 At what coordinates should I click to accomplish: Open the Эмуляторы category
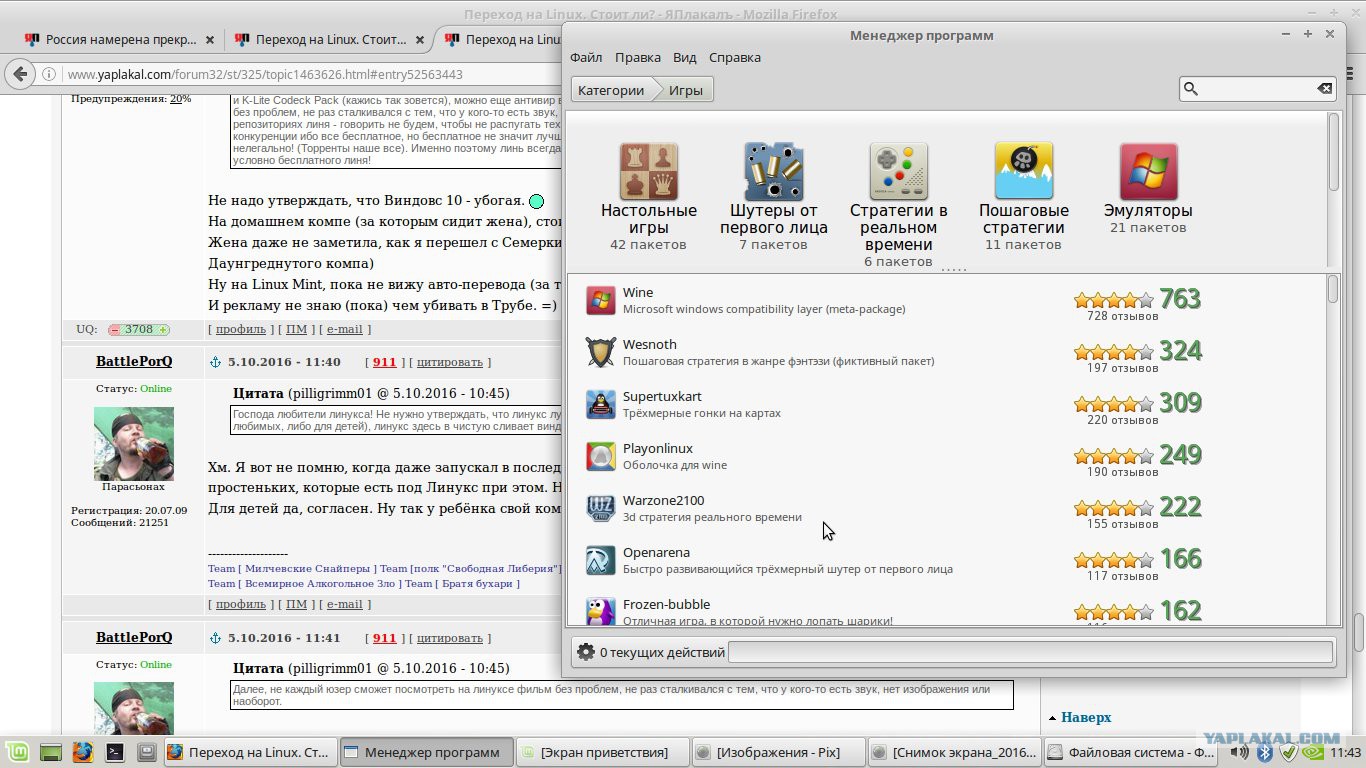1148,188
